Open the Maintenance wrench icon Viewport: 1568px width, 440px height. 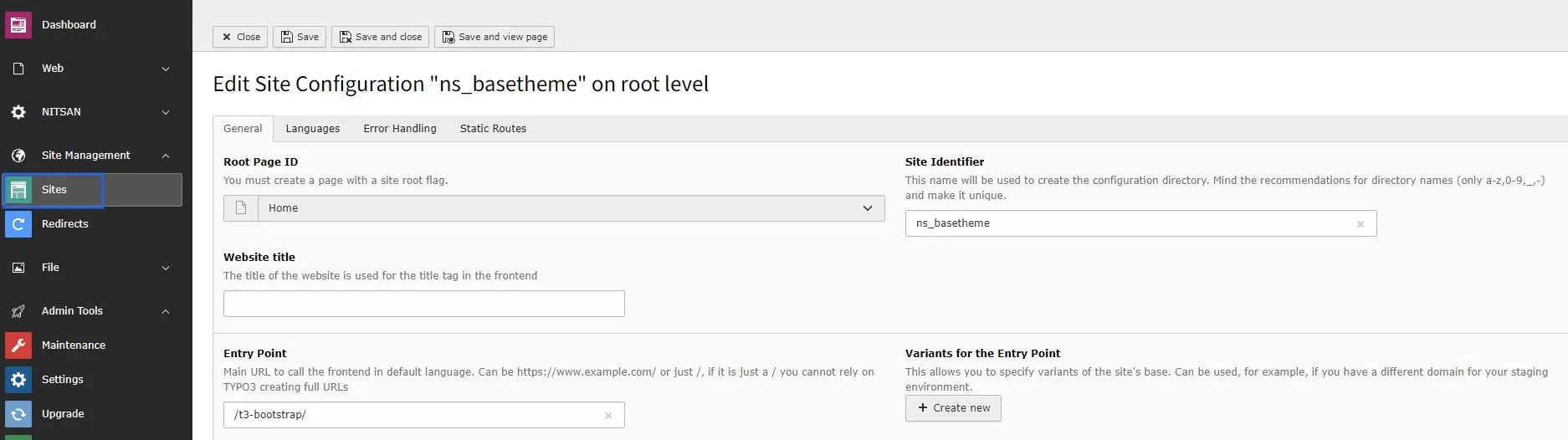pos(18,345)
